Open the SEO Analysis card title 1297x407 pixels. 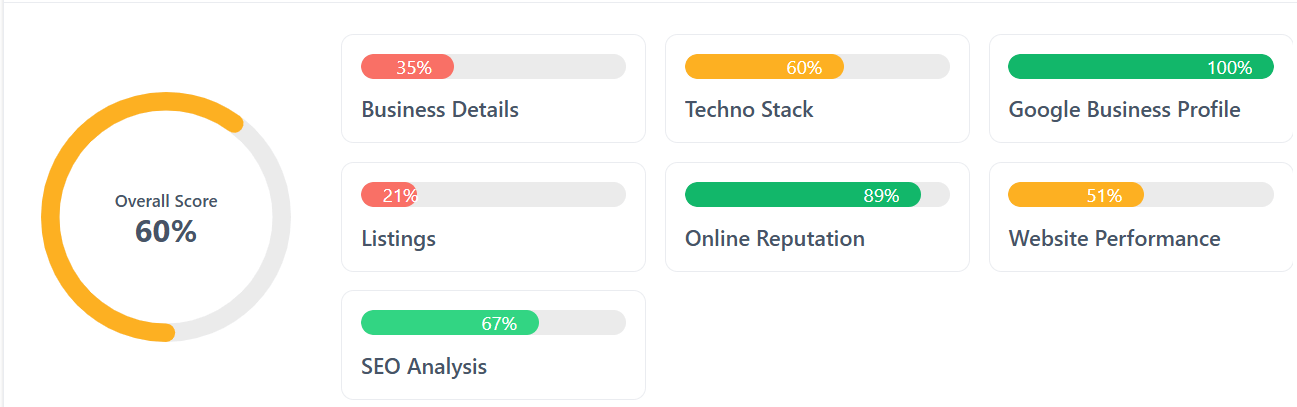point(424,367)
